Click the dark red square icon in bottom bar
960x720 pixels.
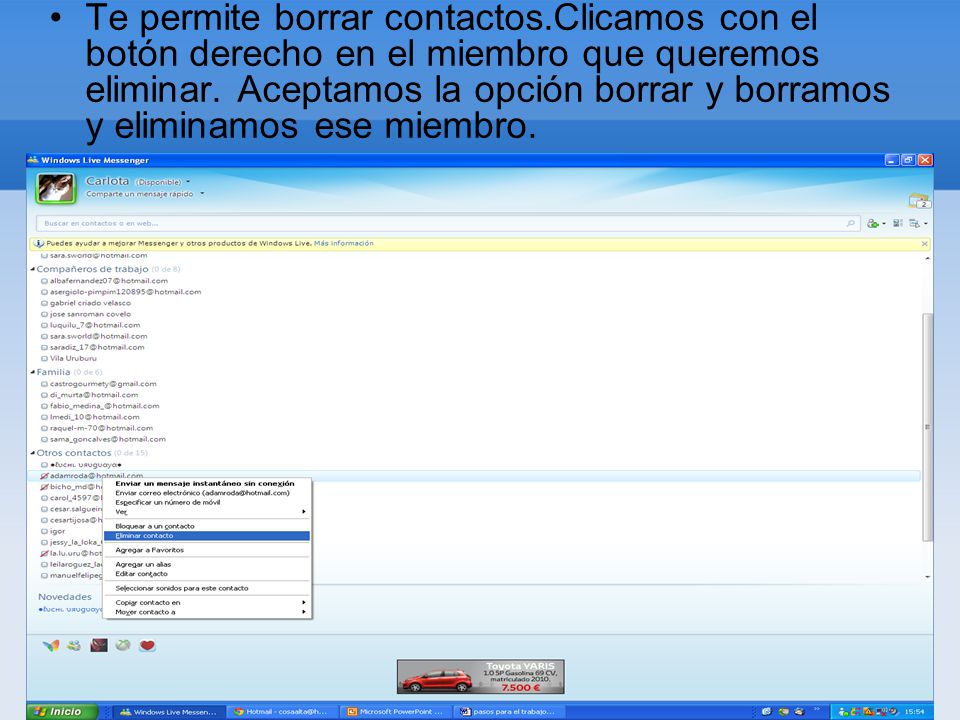click(99, 645)
